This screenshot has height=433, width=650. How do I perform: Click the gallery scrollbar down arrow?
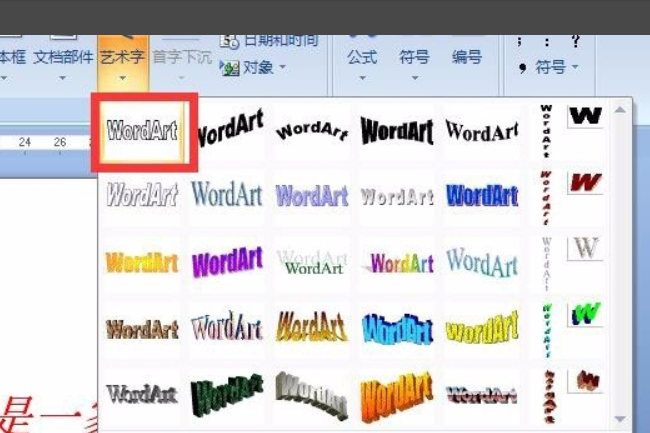coord(620,419)
